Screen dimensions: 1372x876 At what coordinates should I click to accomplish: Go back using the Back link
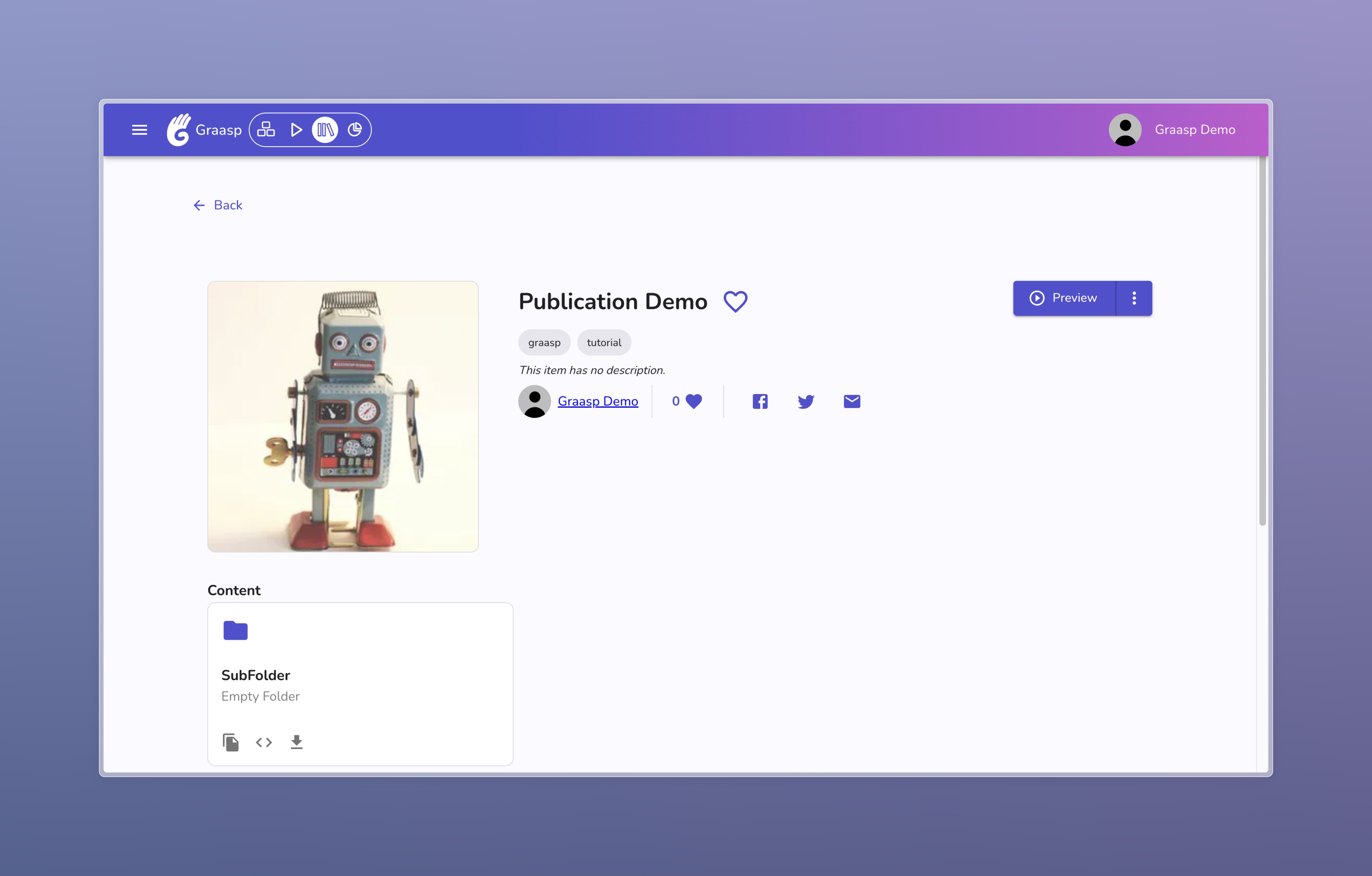click(218, 205)
